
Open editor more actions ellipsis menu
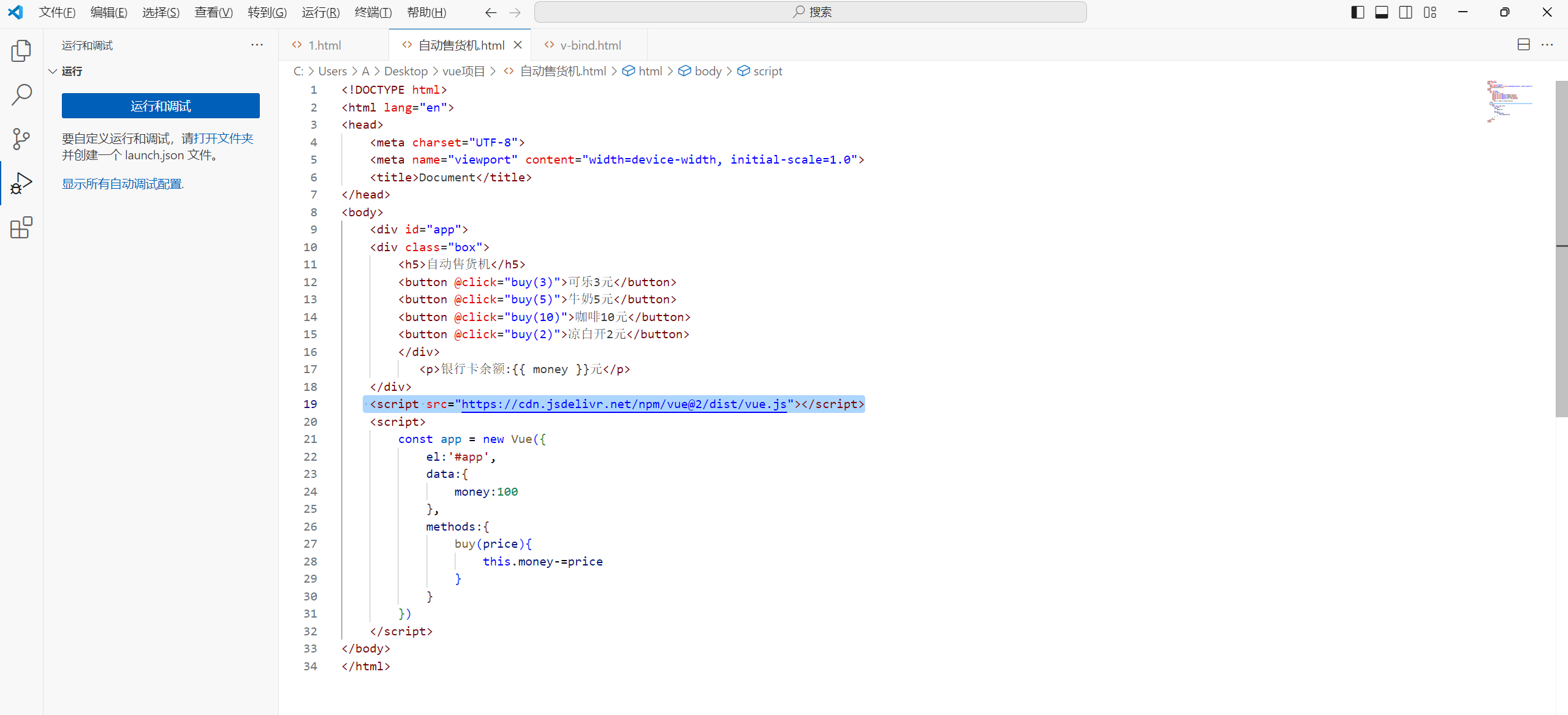(1547, 45)
